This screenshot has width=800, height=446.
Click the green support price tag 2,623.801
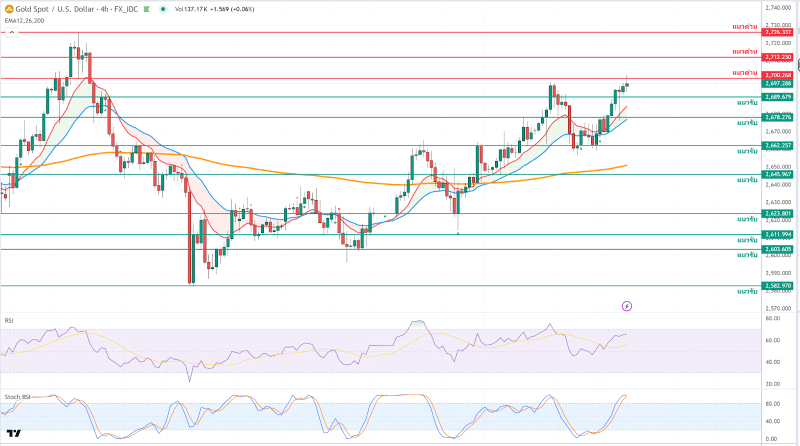(x=778, y=213)
